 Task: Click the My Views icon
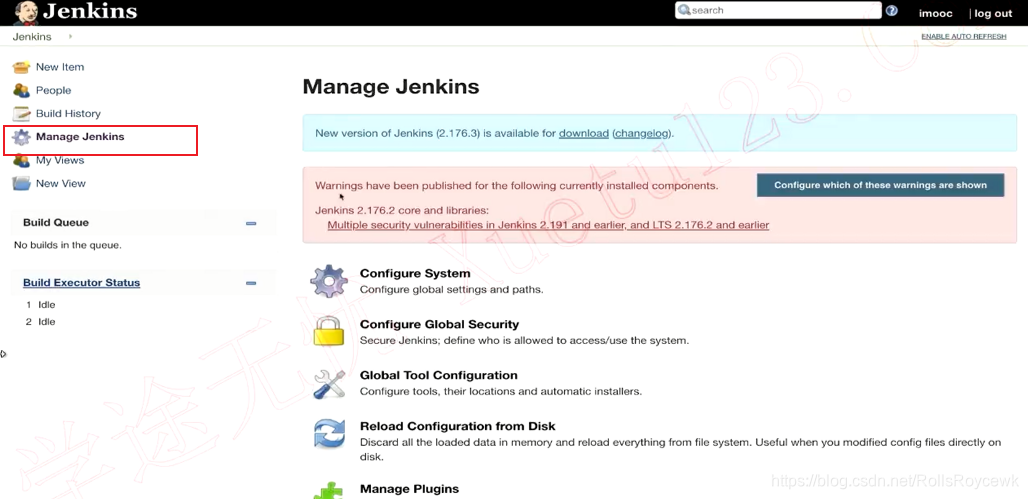click(x=22, y=160)
